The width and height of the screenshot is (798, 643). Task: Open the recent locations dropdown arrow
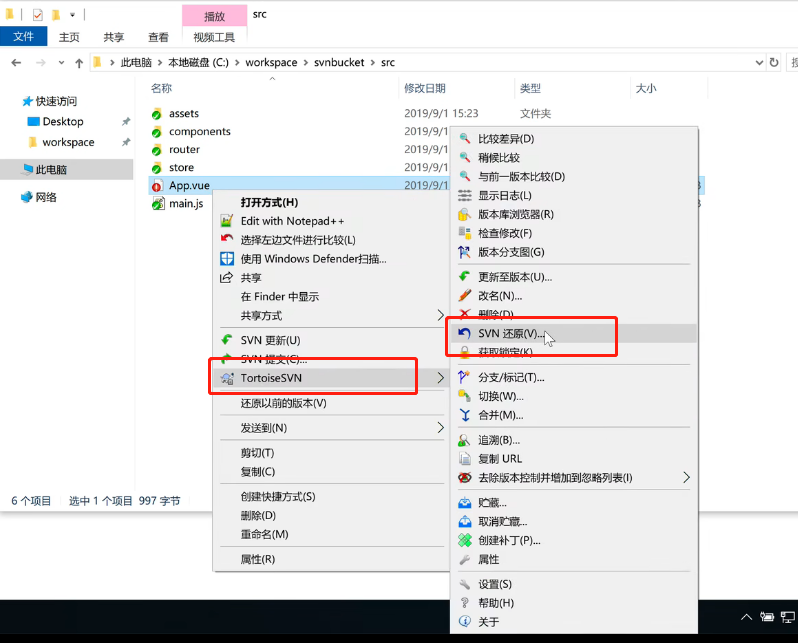[x=61, y=63]
